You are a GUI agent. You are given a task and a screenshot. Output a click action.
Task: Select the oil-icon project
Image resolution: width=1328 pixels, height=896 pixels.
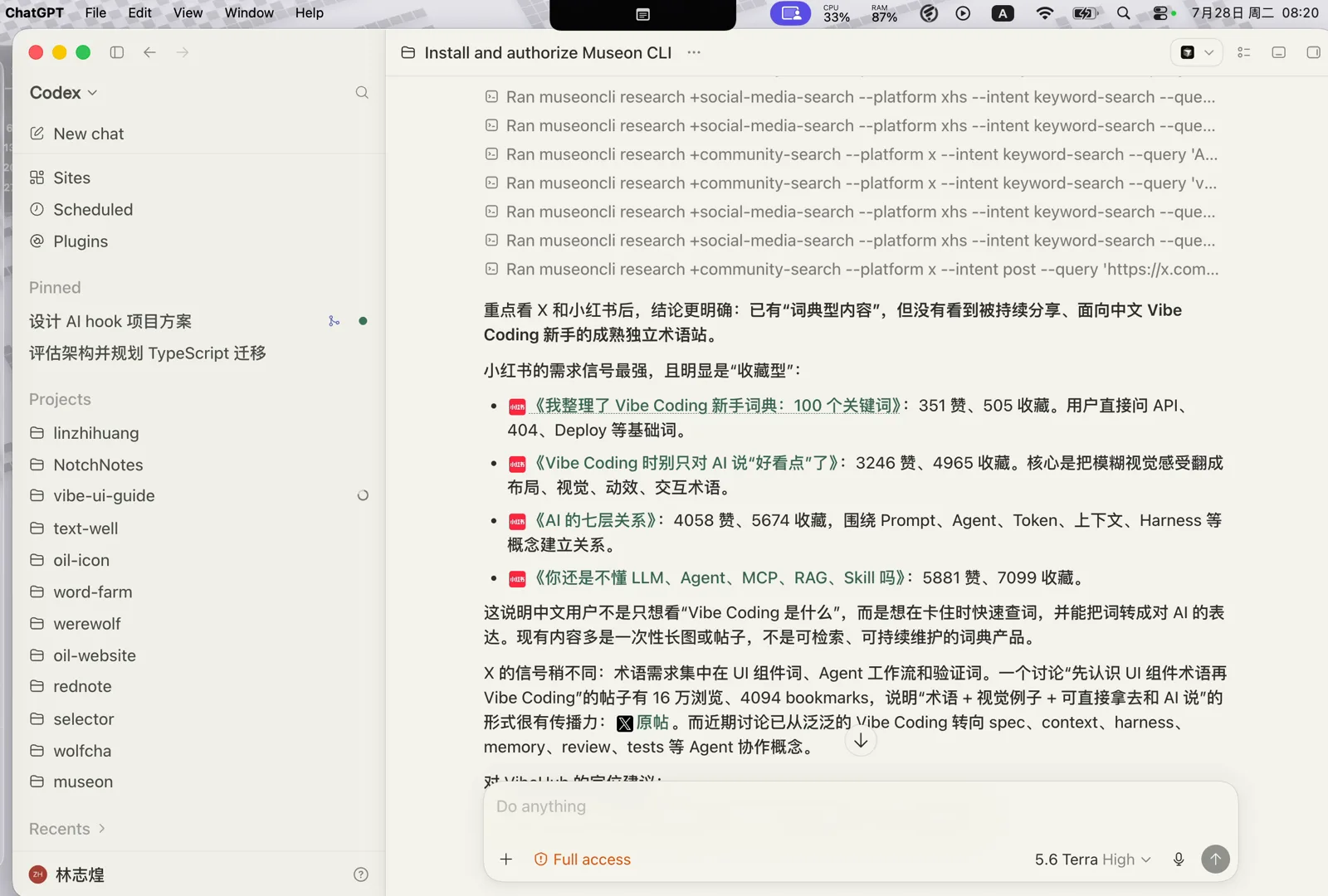coord(198,560)
